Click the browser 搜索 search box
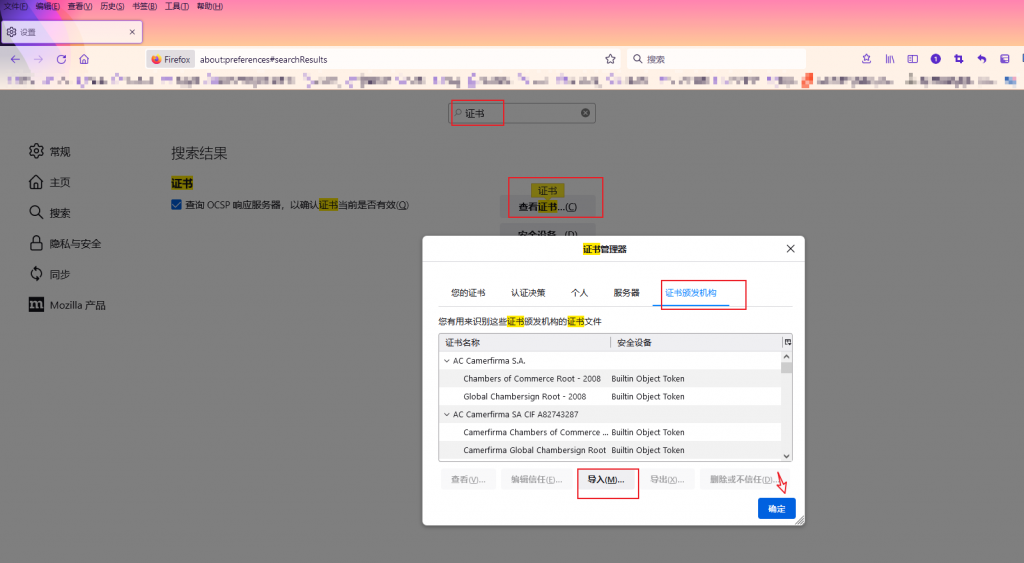Image resolution: width=1024 pixels, height=563 pixels. pos(716,59)
